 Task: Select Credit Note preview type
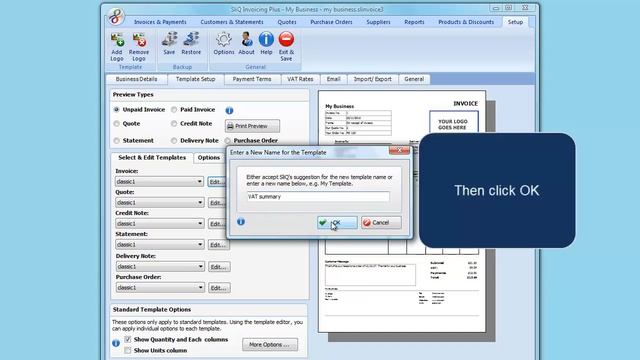pyautogui.click(x=174, y=123)
